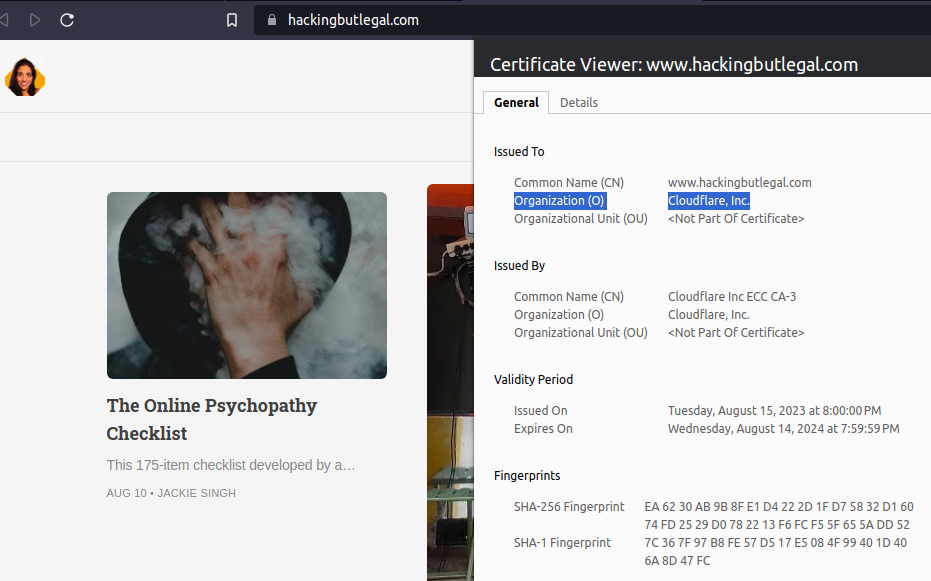
Task: Click the Issued On date 'August 15, 2023'
Action: 774,411
